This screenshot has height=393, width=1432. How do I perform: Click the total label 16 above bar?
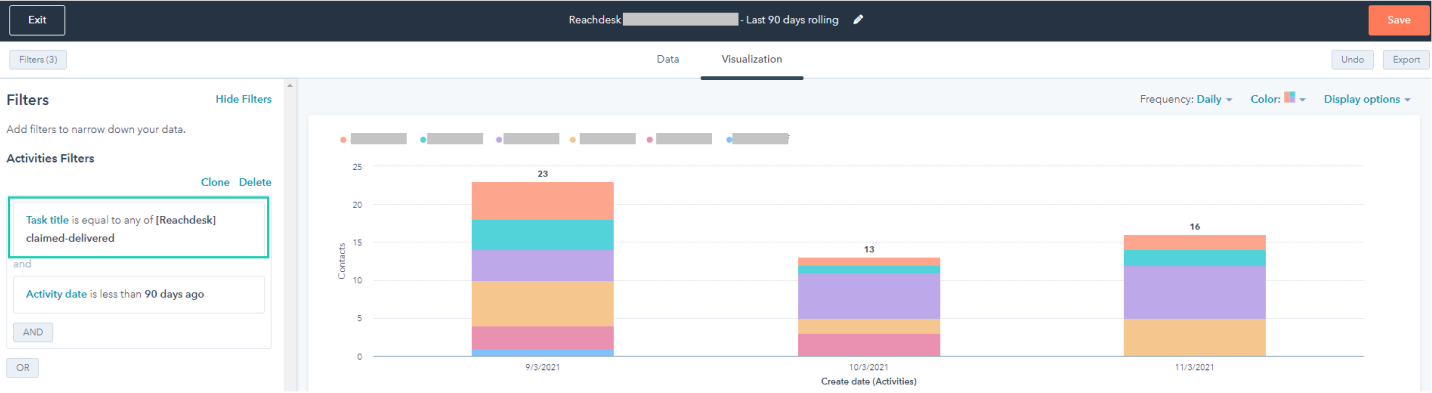[1195, 227]
